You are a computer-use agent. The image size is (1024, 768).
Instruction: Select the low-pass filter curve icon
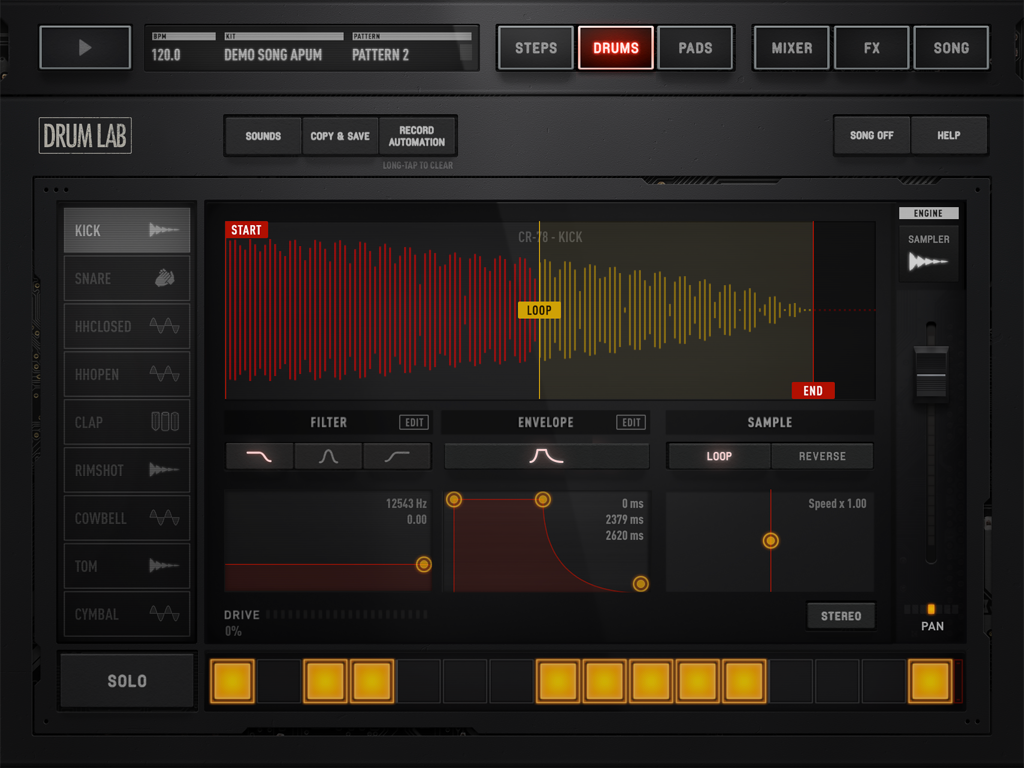coord(259,456)
